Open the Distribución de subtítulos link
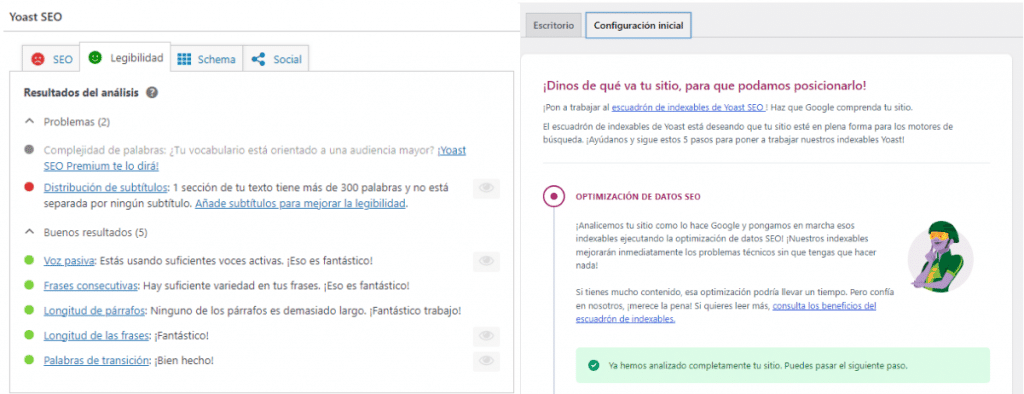 105,188
